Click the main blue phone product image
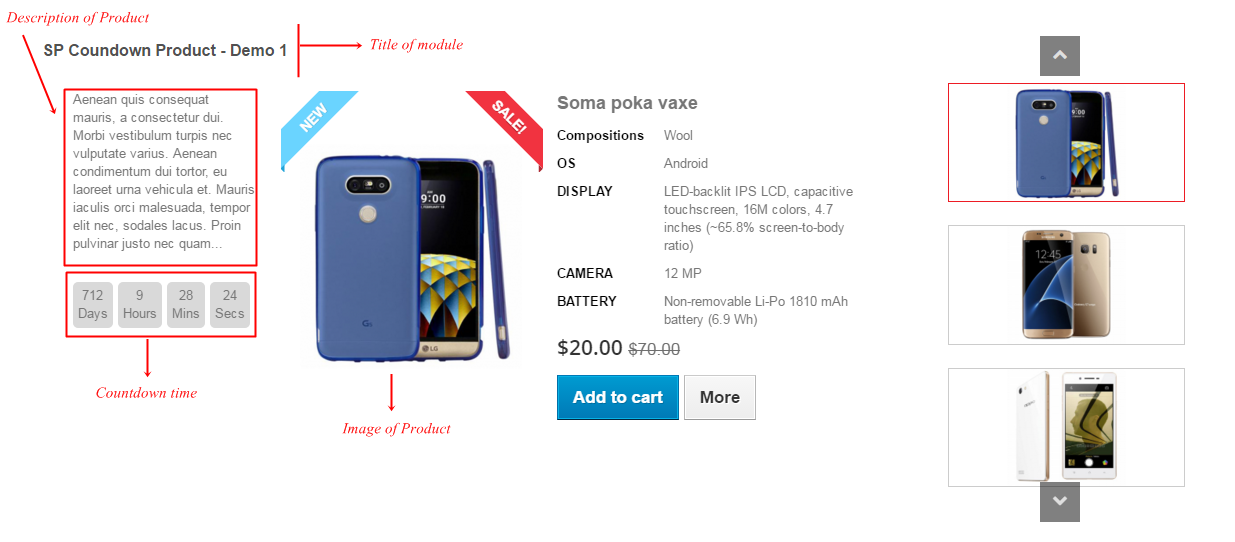The image size is (1235, 542). point(412,258)
